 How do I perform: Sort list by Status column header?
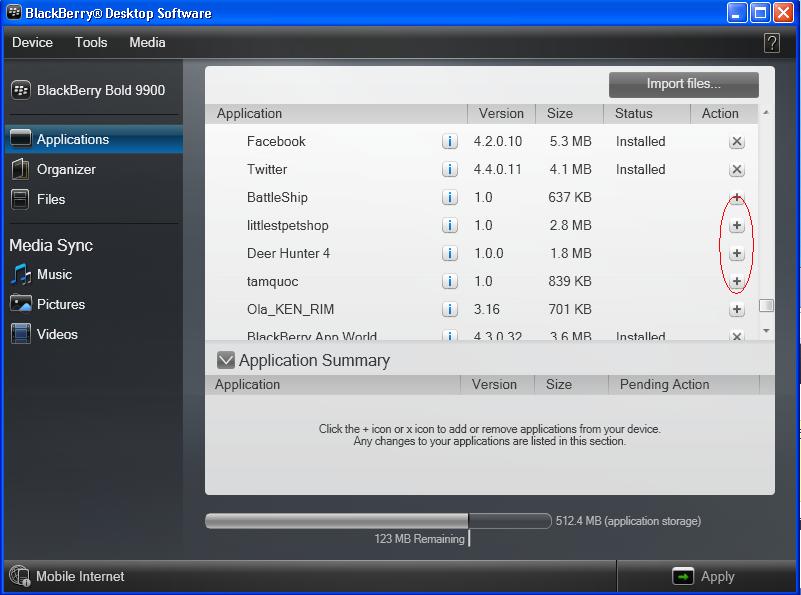click(x=647, y=113)
